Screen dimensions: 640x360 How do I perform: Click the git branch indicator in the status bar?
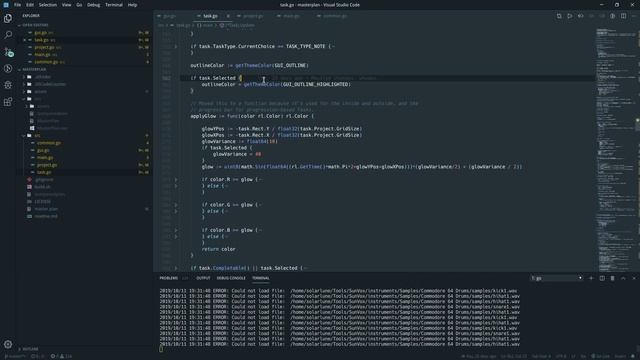(15, 356)
